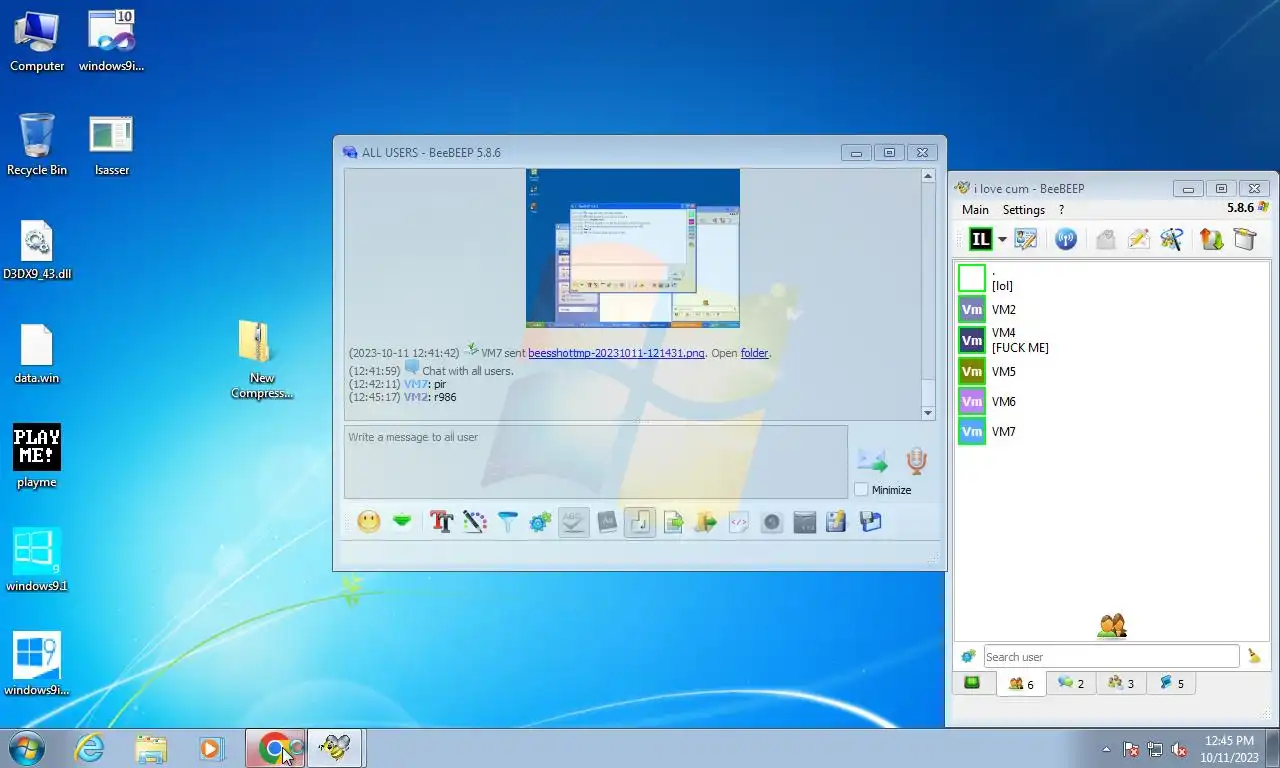The width and height of the screenshot is (1280, 768).
Task: Change chat font with red T icon
Action: pyautogui.click(x=441, y=522)
